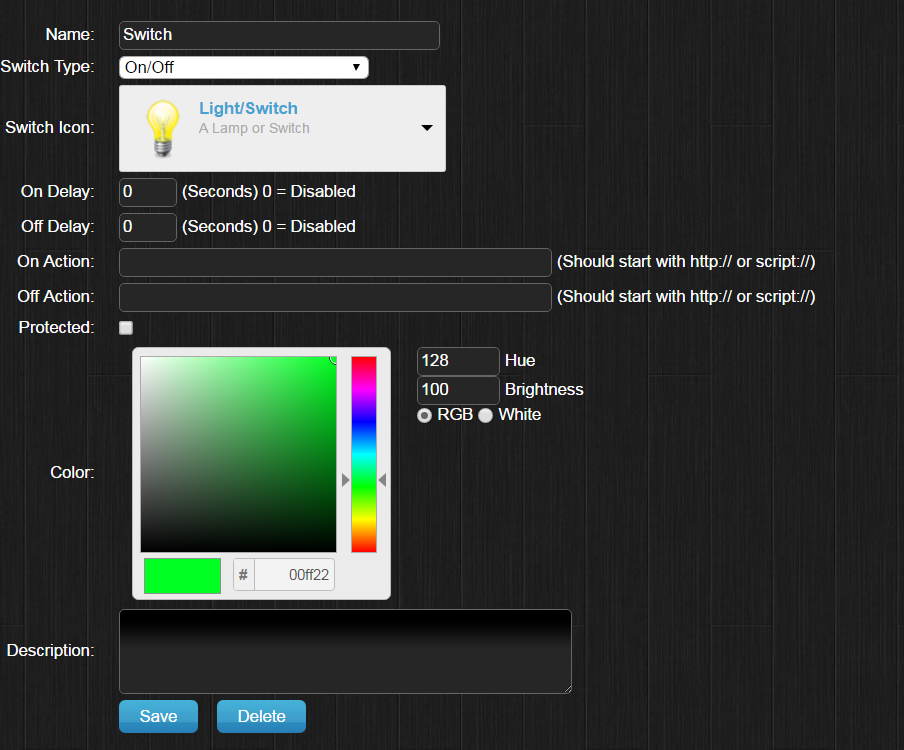Open the Switch Type dropdown
Screen dimensions: 904x750
[243, 68]
